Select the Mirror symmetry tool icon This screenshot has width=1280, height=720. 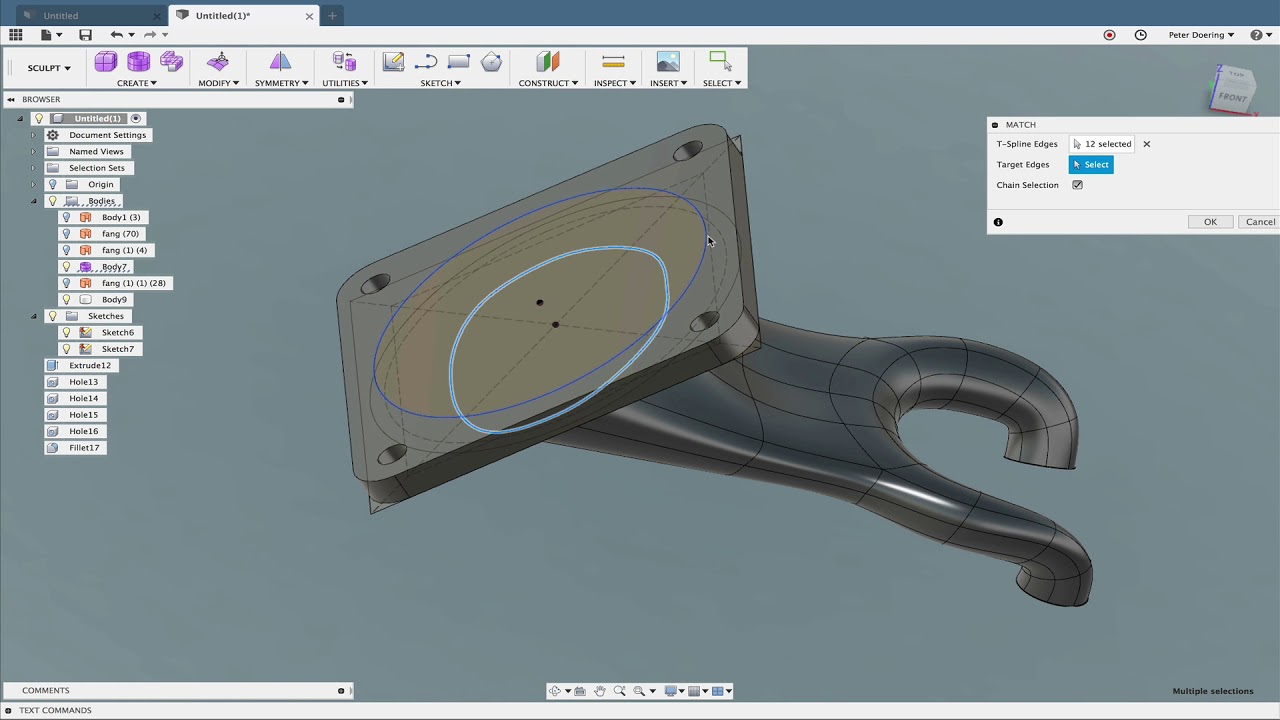[x=280, y=62]
